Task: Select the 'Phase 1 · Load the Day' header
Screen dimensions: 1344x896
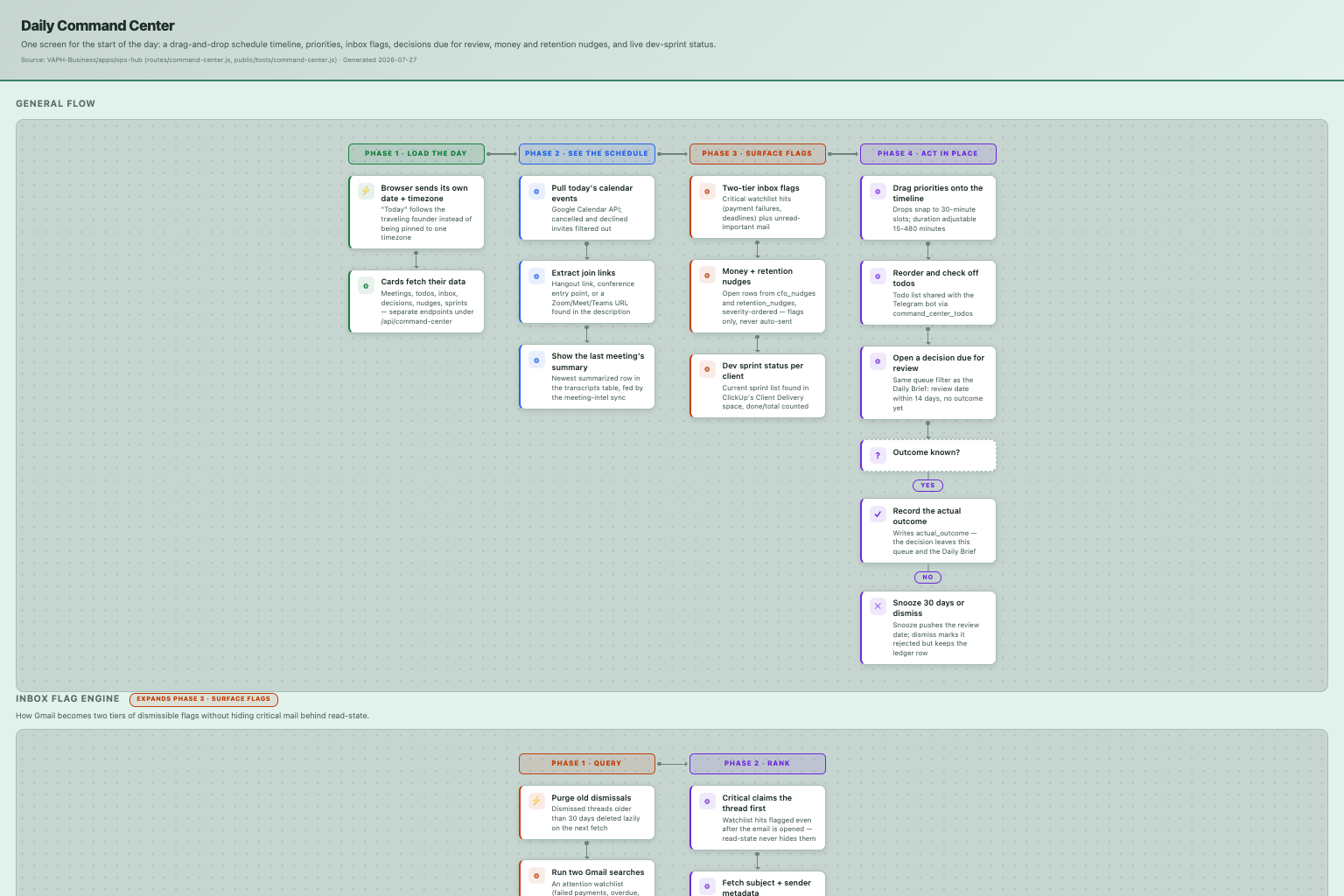Action: point(416,153)
